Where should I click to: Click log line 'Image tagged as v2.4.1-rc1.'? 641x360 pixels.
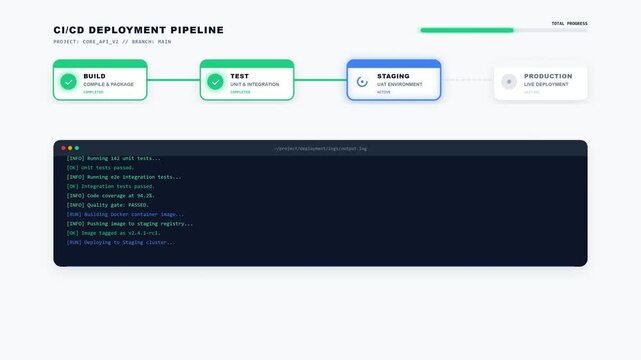tap(113, 233)
